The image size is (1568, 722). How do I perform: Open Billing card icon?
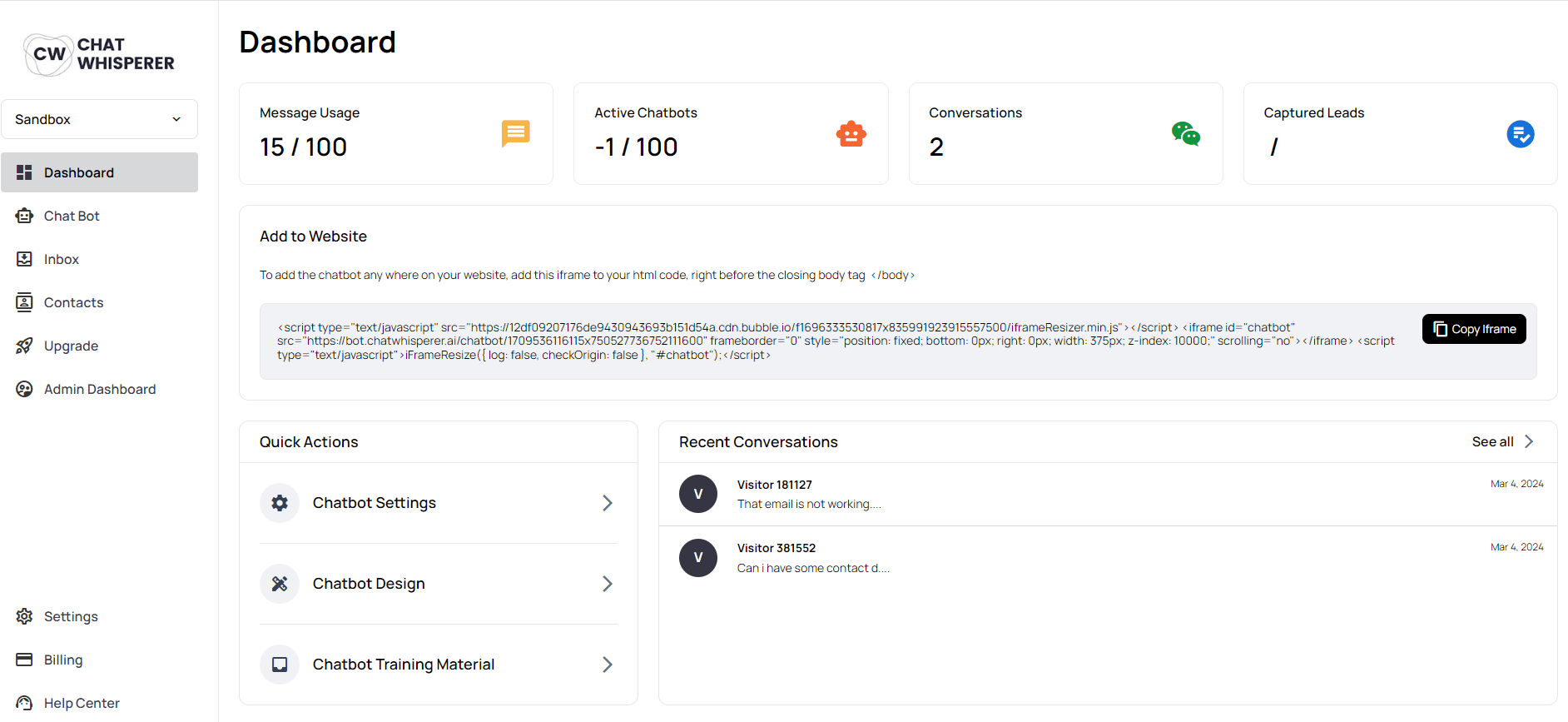24,660
